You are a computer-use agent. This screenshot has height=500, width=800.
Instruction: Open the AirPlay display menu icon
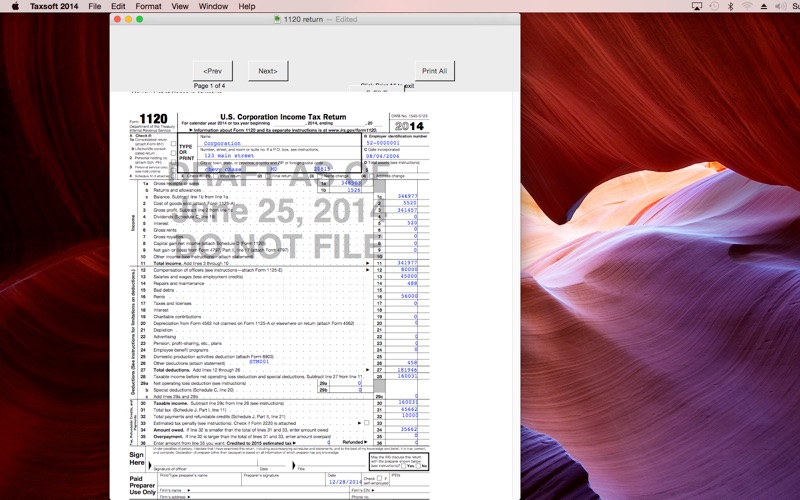(x=696, y=6)
